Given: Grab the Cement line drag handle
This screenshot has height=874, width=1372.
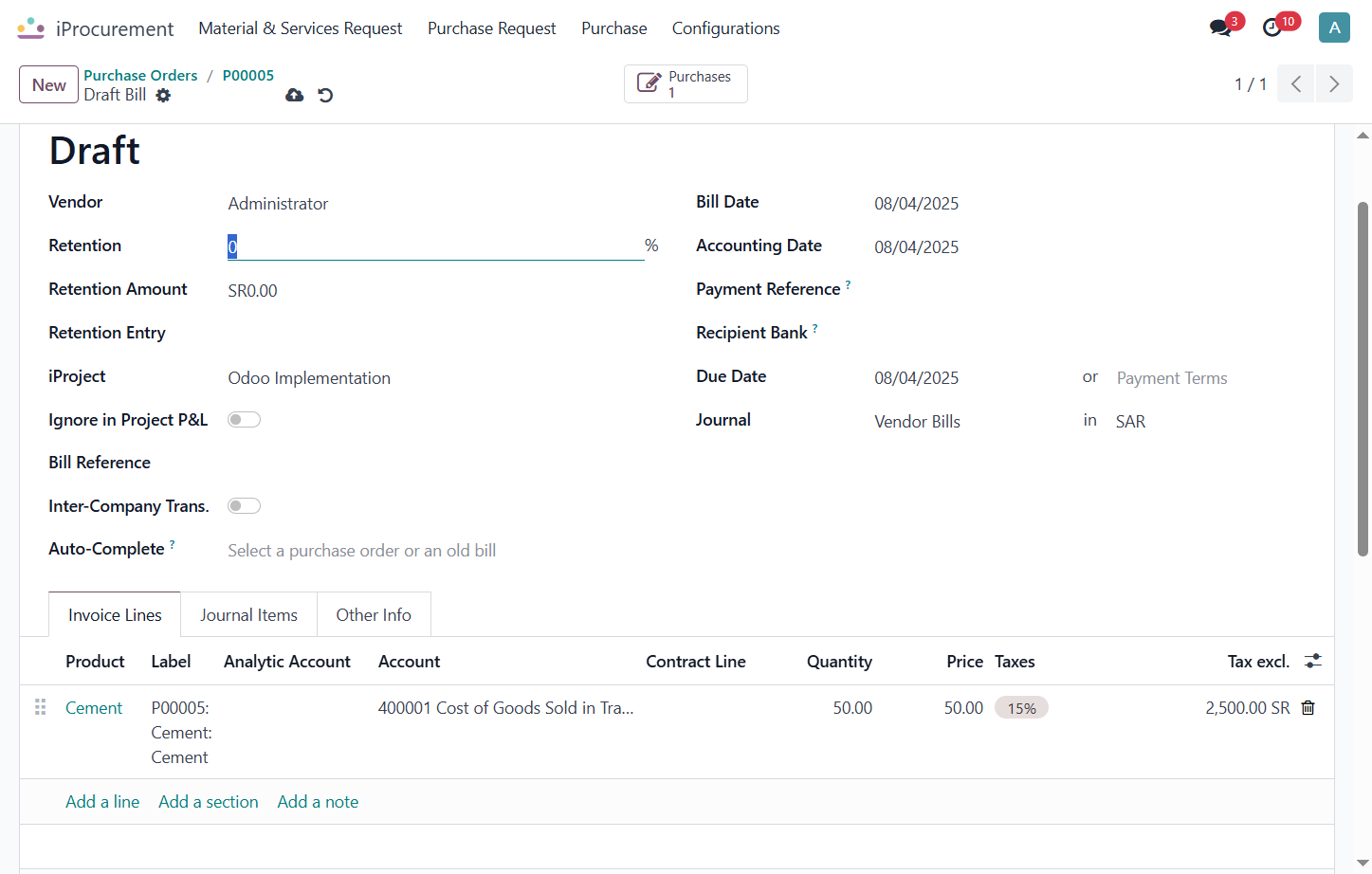Looking at the screenshot, I should [40, 707].
